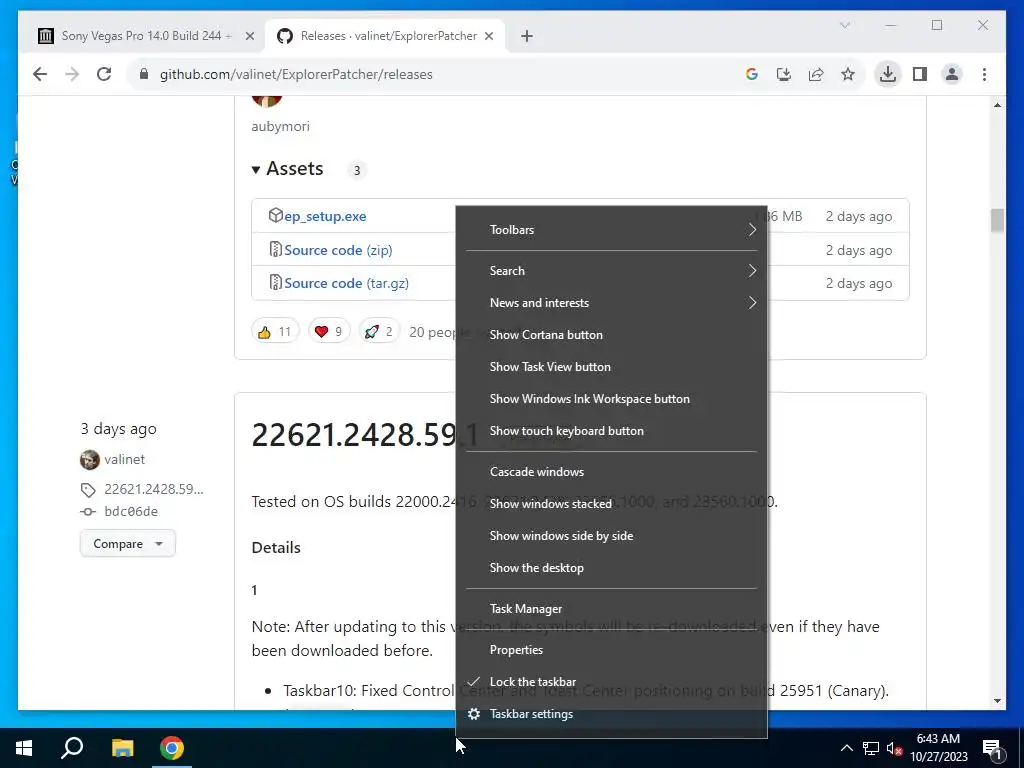Click the install app icon in address bar
Viewport: 1024px width, 768px height.
coord(784,74)
